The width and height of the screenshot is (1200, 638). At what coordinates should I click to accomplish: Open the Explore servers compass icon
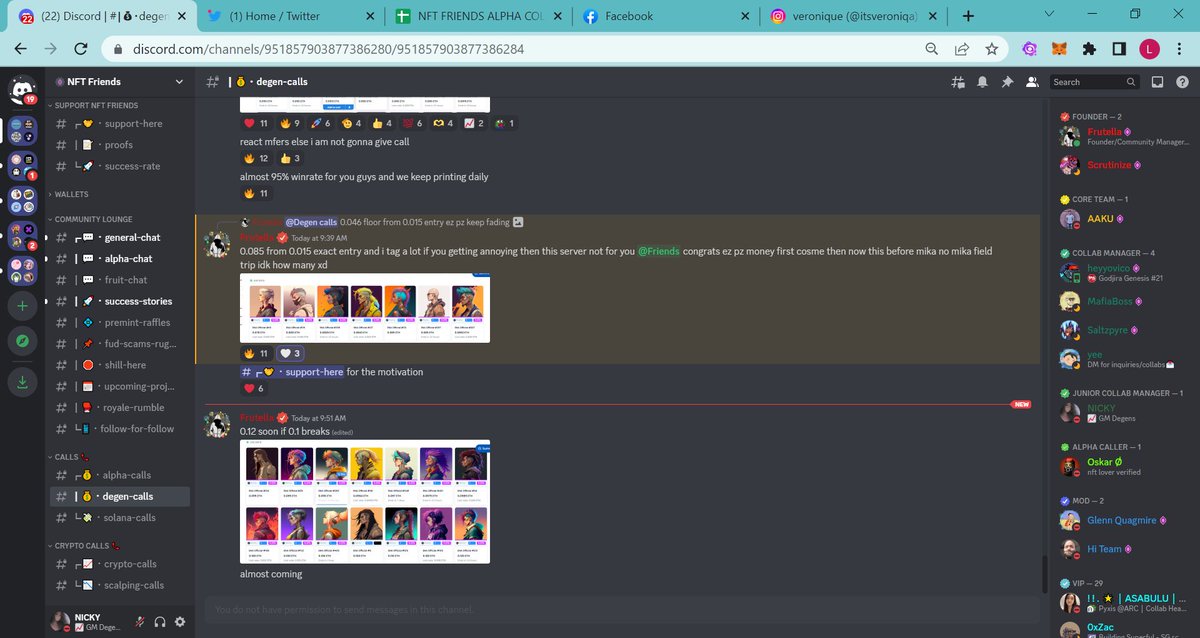tap(21, 341)
